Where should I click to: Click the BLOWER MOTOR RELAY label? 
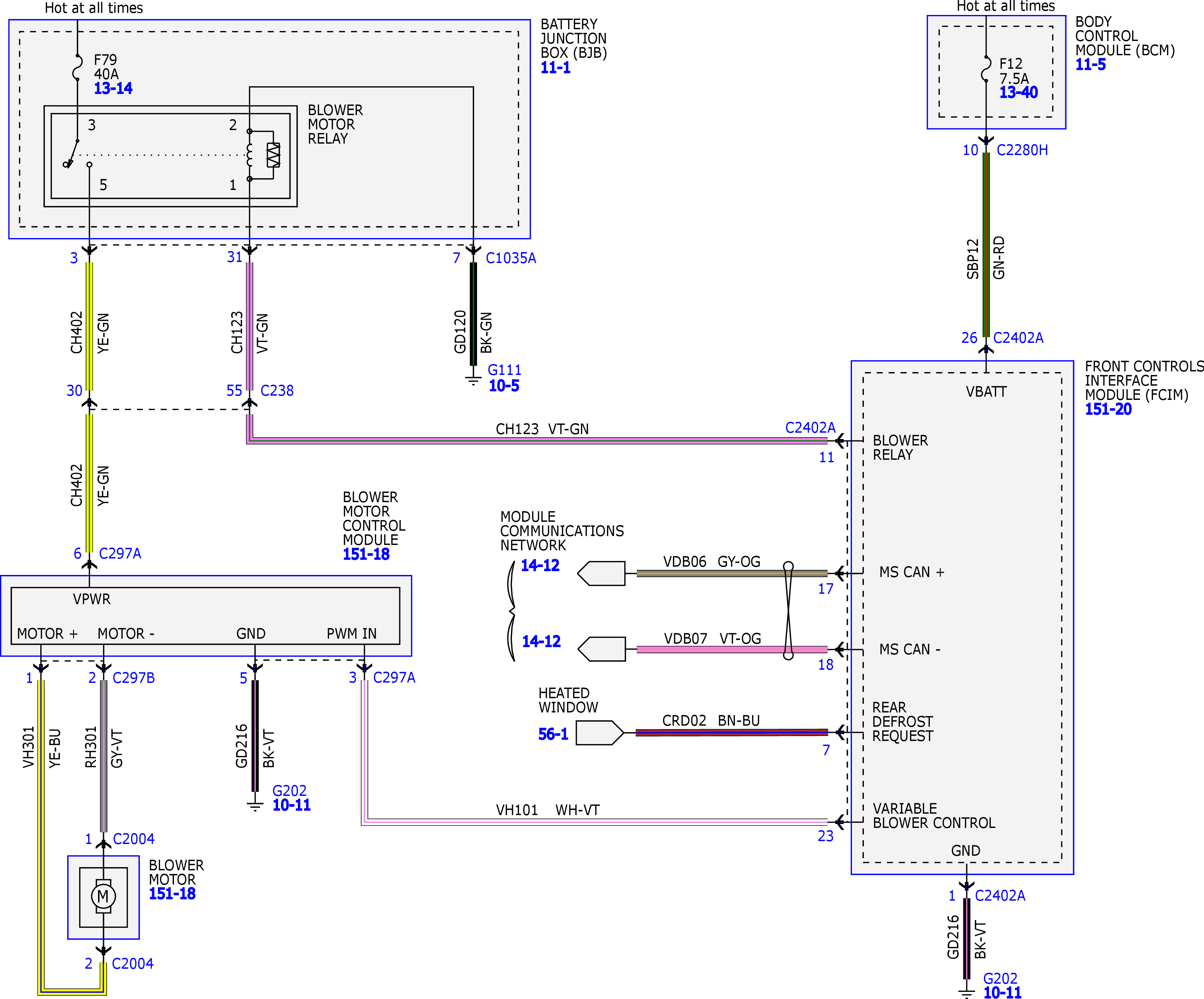coord(335,124)
